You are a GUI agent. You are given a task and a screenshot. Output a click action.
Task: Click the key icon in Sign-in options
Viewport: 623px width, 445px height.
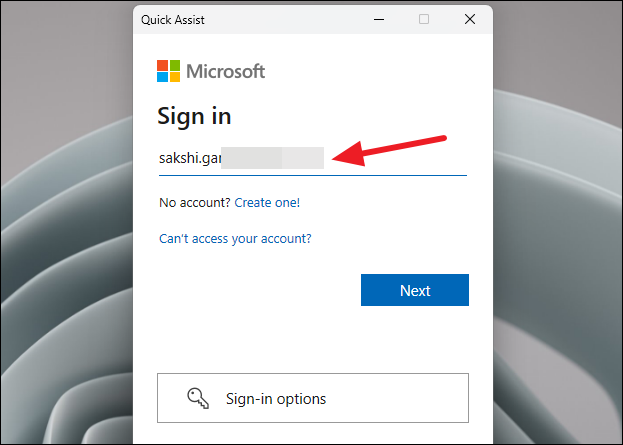[x=198, y=398]
